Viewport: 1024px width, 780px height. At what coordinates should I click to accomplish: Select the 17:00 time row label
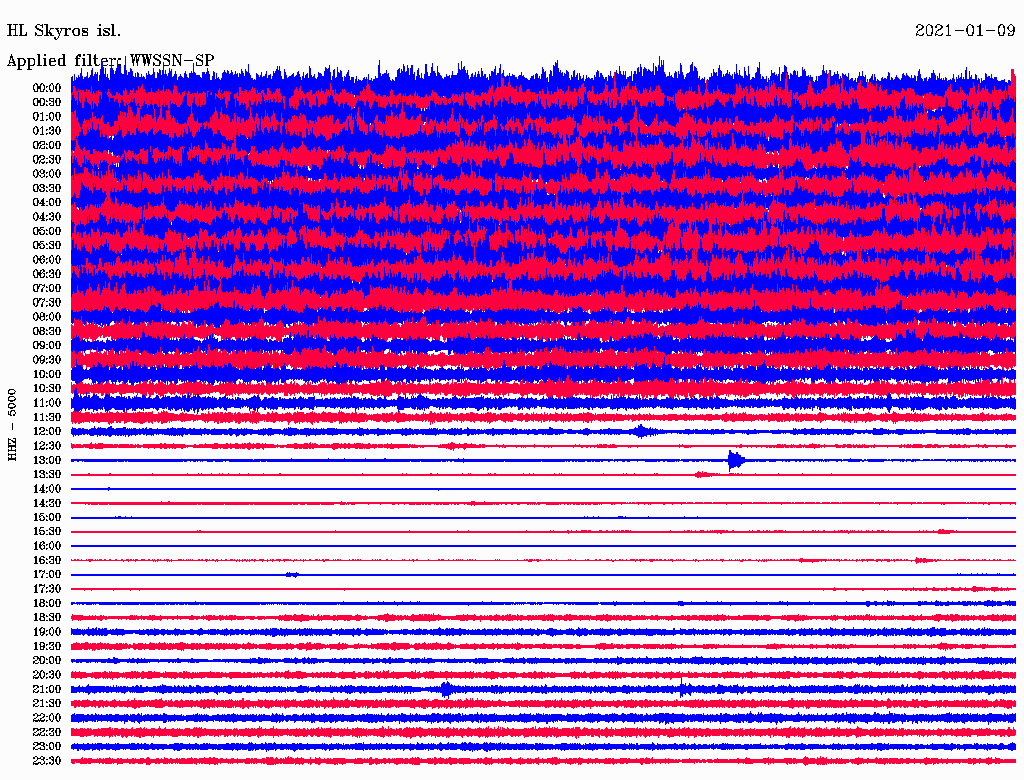(x=47, y=574)
